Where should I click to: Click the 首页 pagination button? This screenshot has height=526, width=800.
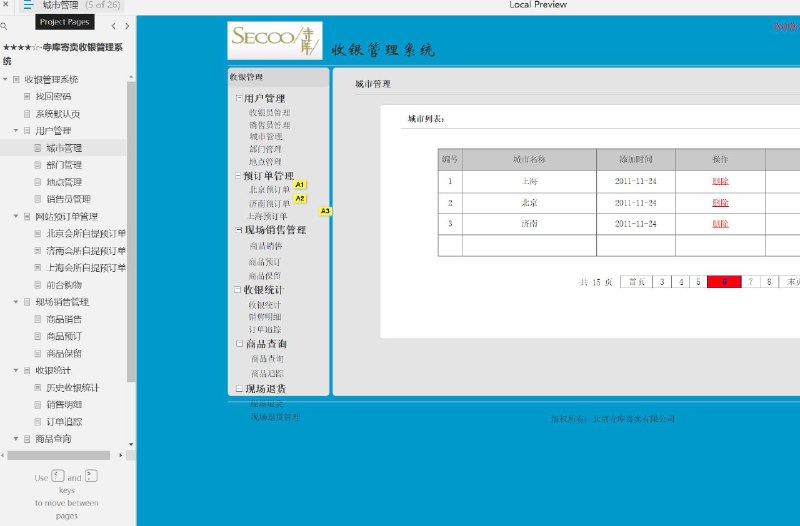tap(637, 282)
